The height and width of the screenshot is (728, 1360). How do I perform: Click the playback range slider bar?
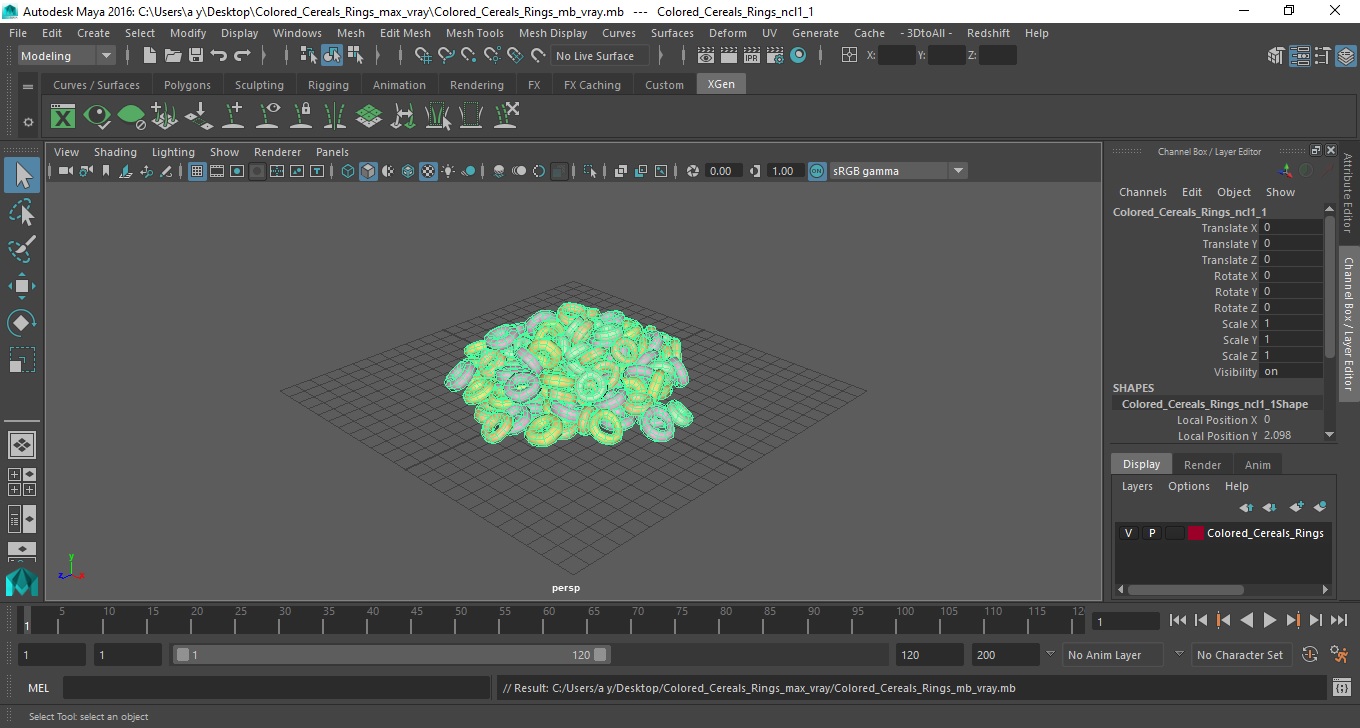click(391, 655)
